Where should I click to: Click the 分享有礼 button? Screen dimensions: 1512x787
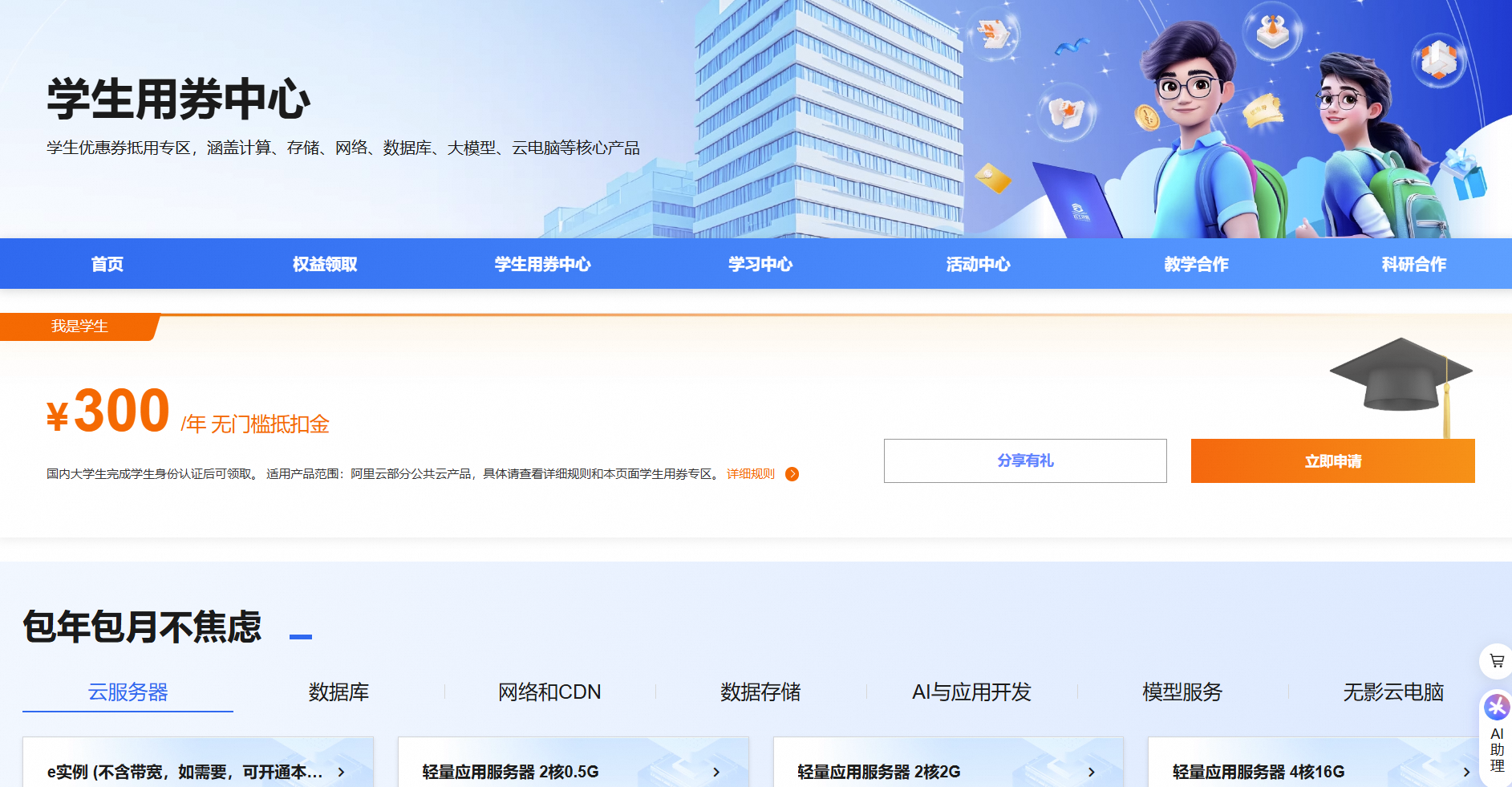pos(1025,460)
